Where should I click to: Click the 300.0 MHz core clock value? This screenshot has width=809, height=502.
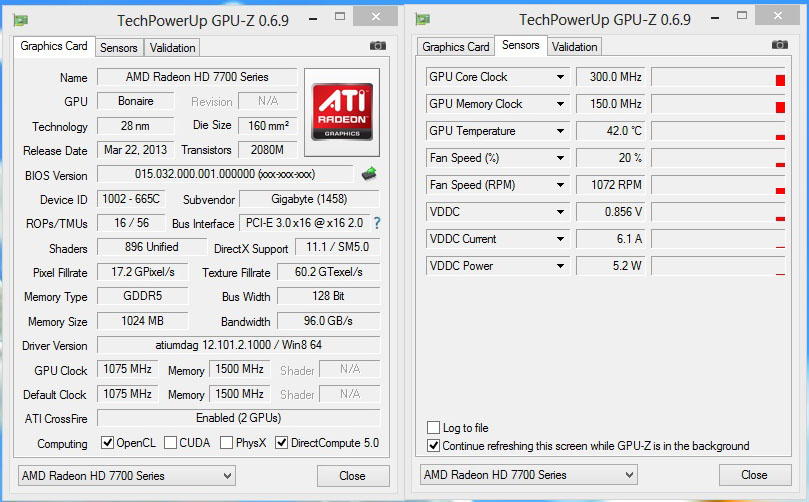[x=610, y=77]
